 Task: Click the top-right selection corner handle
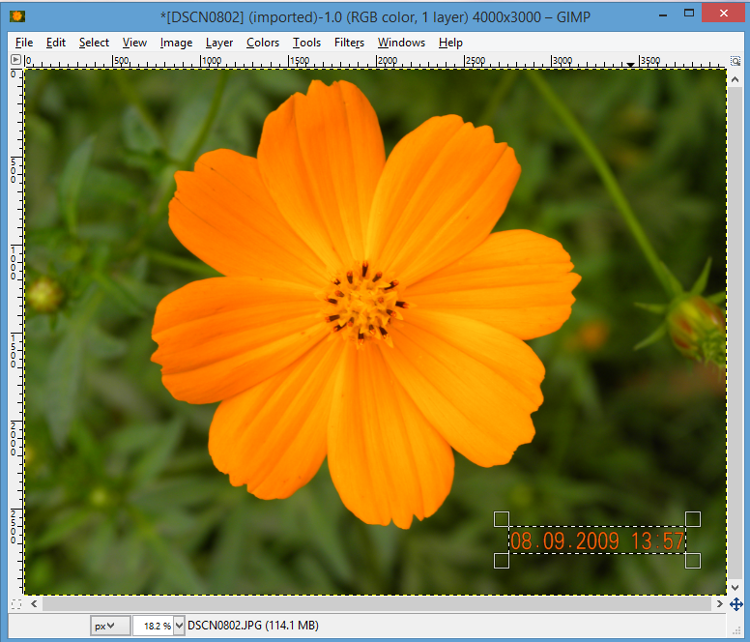pos(693,519)
